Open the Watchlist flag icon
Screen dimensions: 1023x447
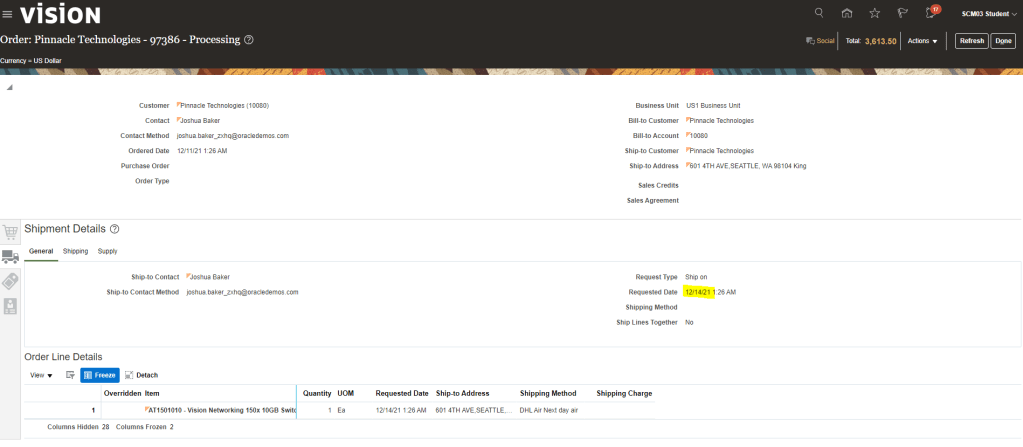click(x=903, y=13)
